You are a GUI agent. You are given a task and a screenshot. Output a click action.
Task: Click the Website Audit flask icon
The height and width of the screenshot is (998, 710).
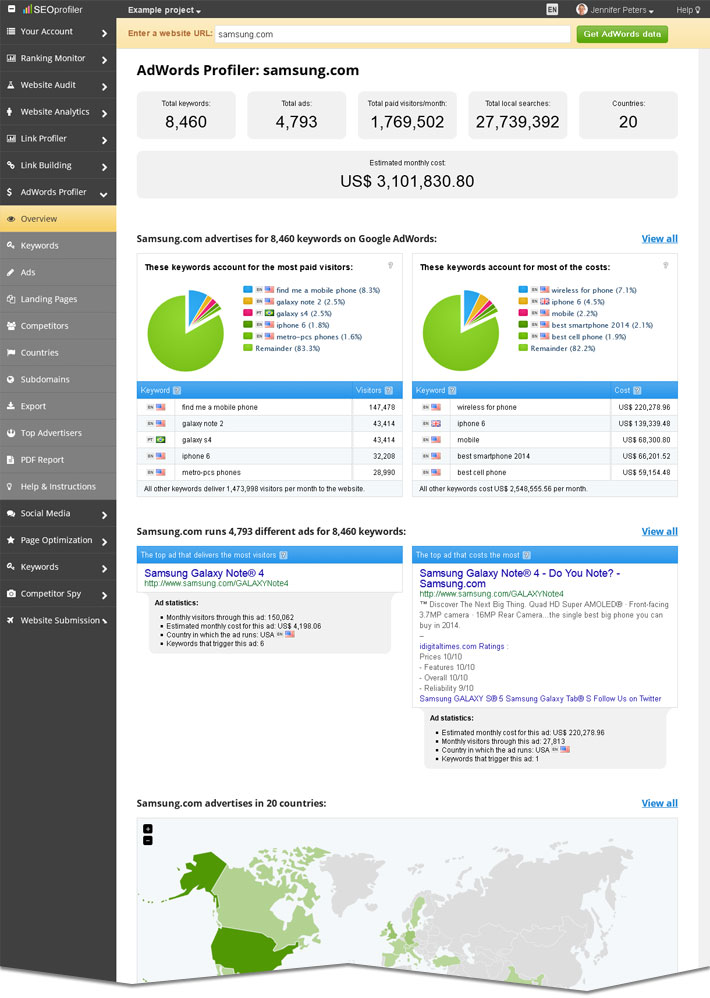point(11,85)
